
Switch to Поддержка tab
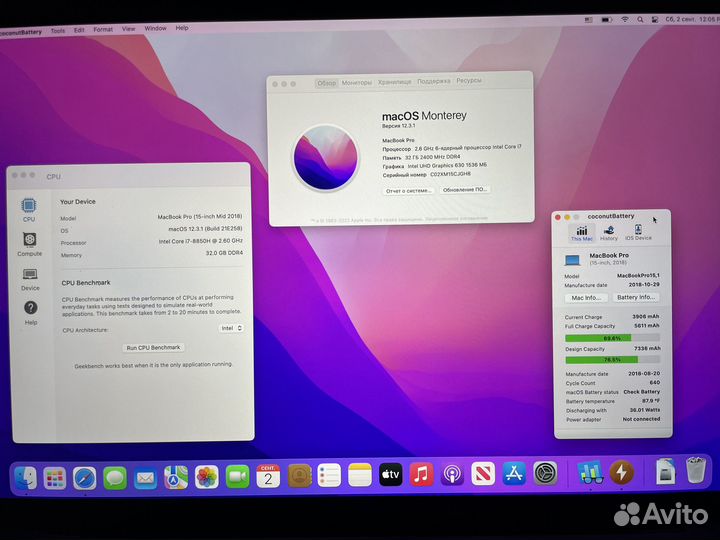point(433,81)
